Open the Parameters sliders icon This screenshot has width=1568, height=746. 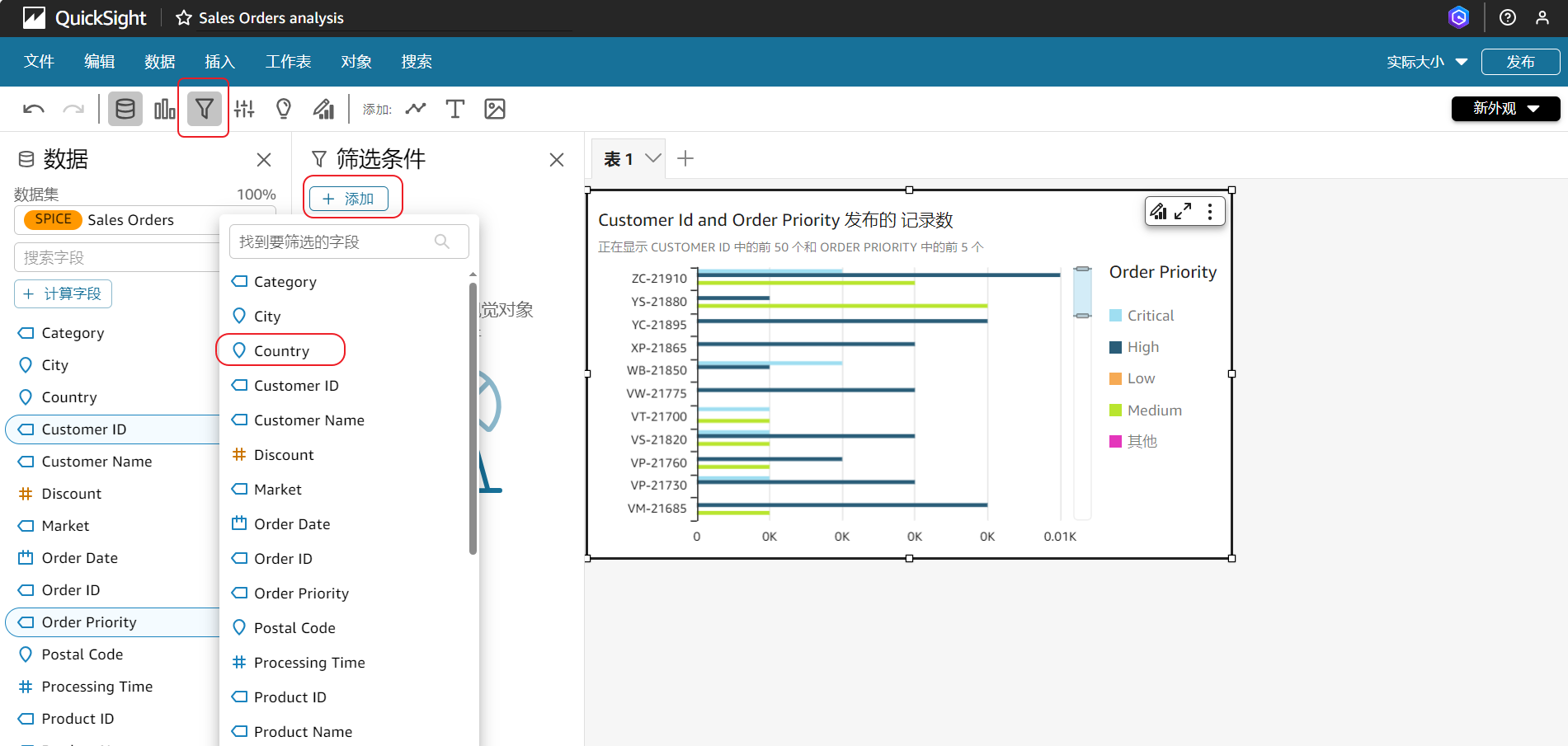[244, 109]
